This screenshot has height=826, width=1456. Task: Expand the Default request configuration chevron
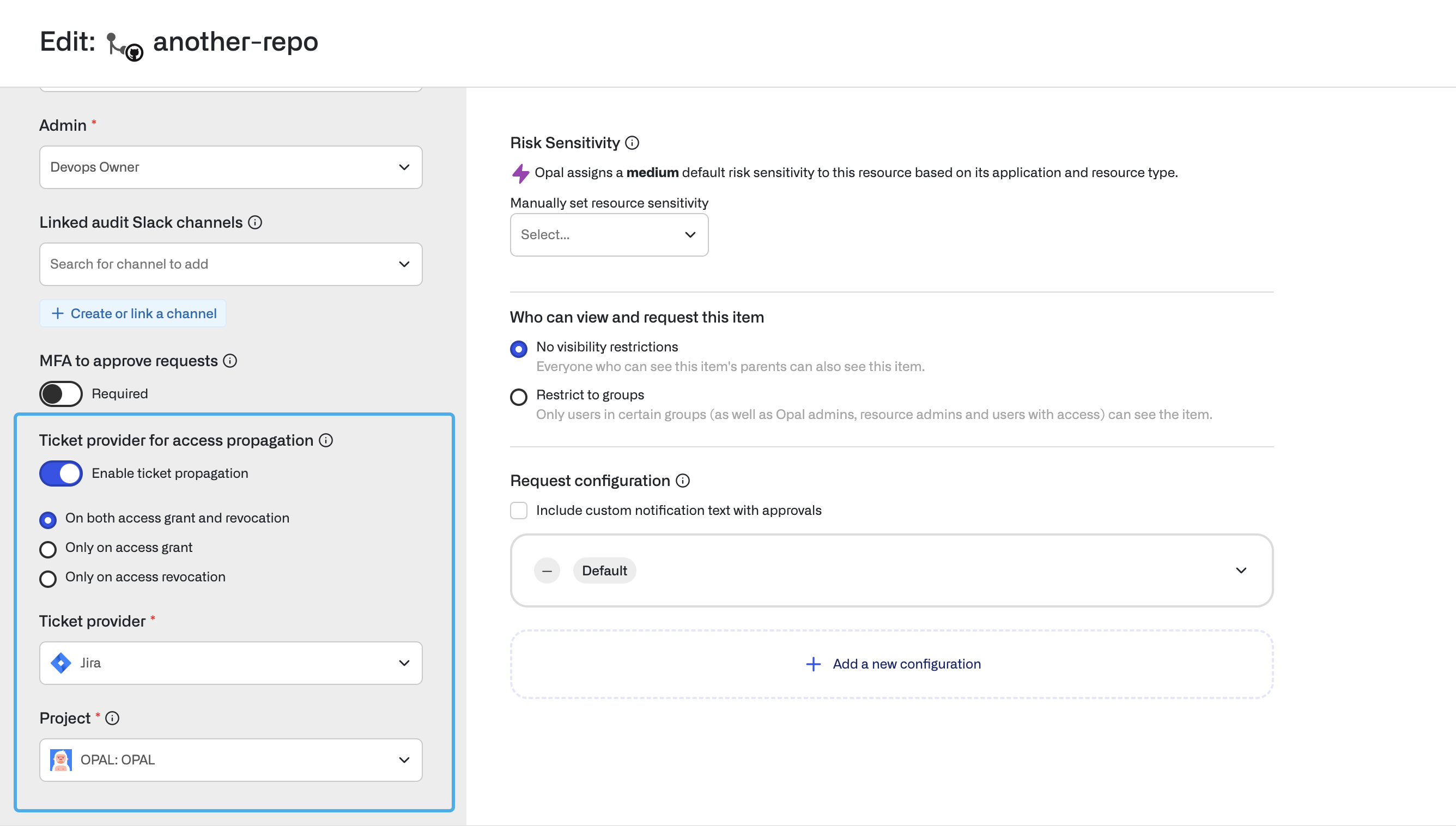point(1240,570)
